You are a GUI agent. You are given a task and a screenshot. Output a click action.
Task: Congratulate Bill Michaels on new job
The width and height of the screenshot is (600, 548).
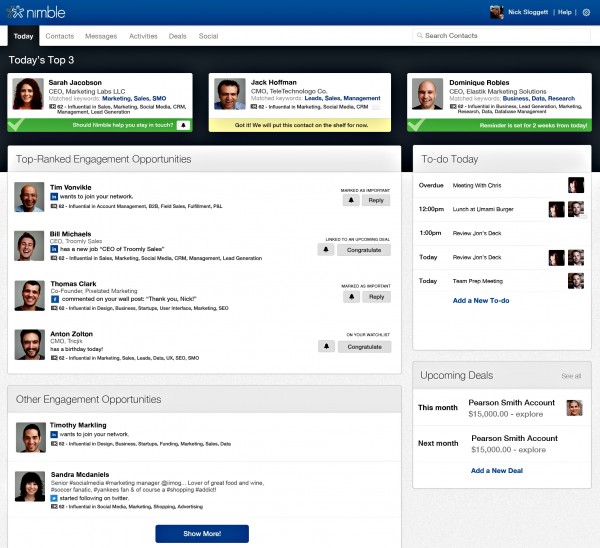(x=364, y=250)
